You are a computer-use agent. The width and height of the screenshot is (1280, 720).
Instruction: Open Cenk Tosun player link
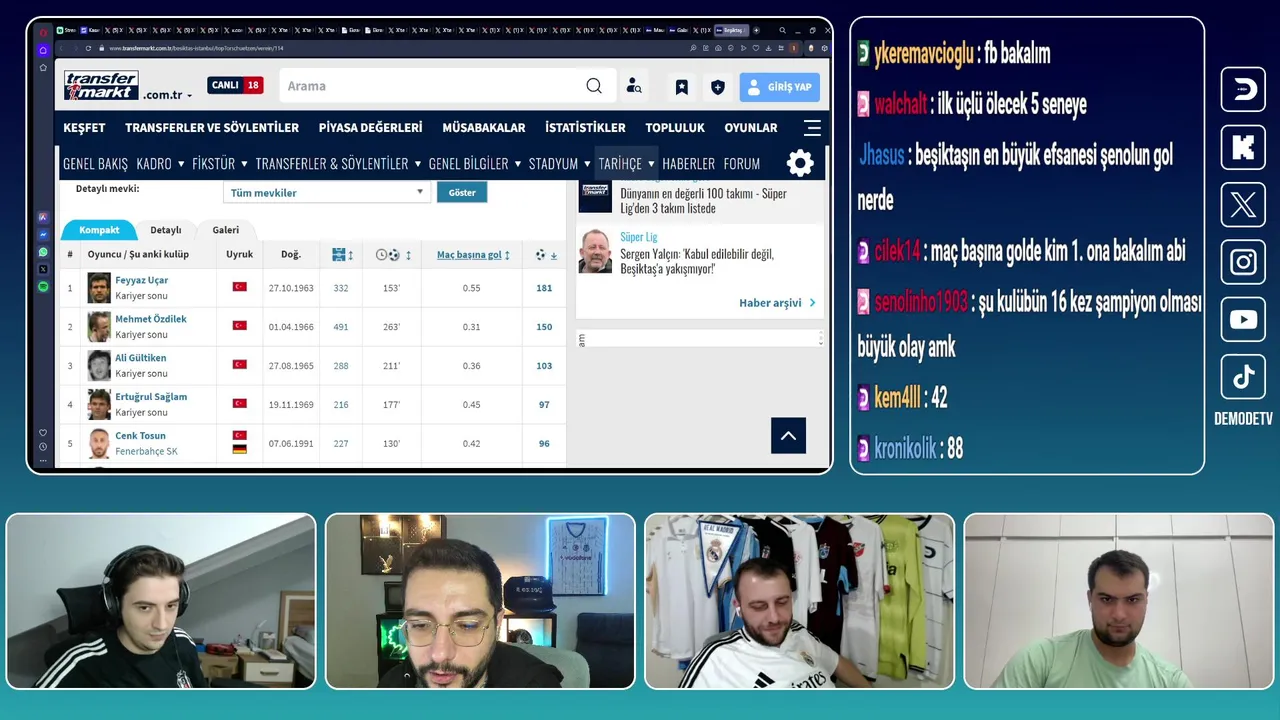point(140,436)
